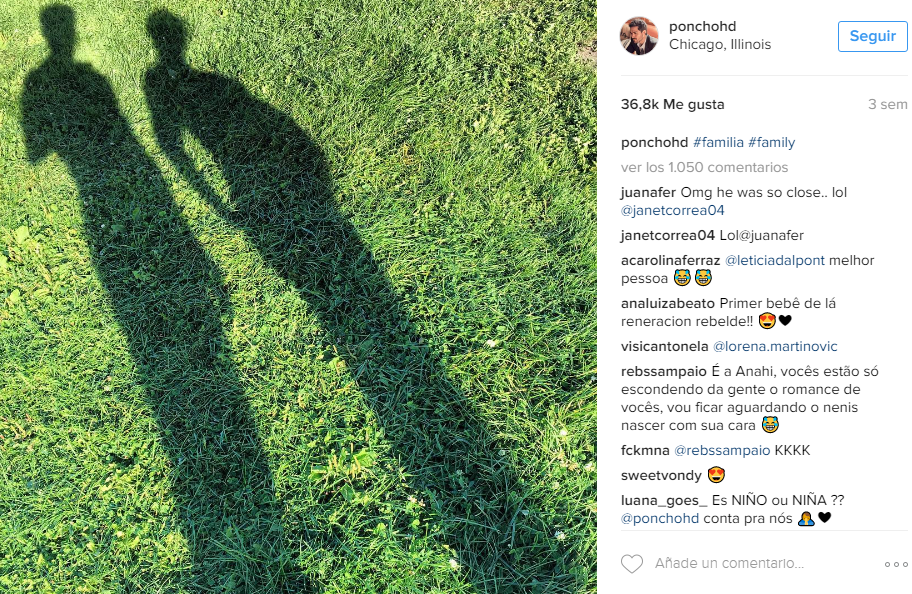This screenshot has height=594, width=912.
Task: Open the juanafer commenter profile
Action: (x=648, y=193)
